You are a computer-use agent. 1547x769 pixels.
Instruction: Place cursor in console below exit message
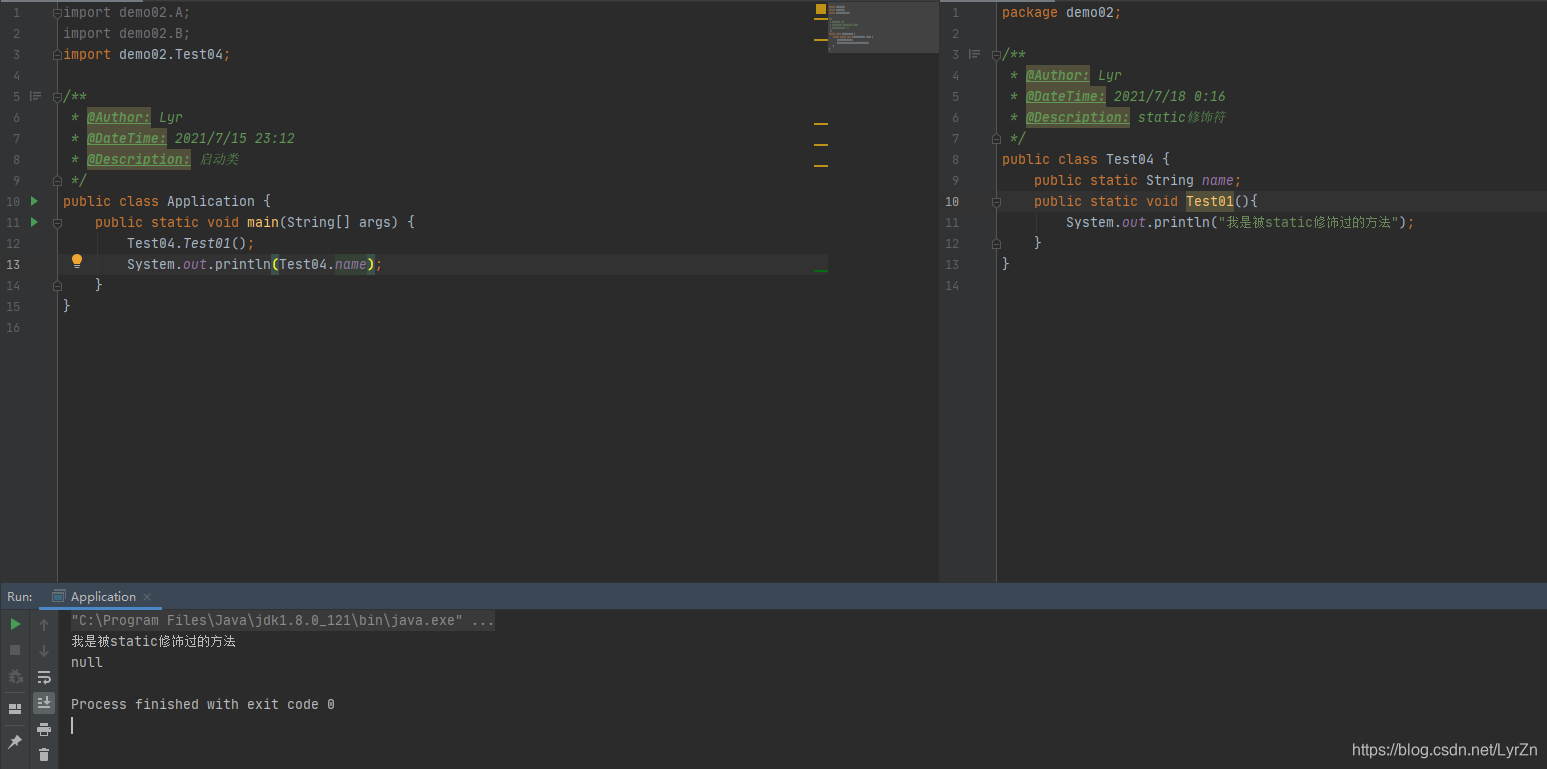click(x=72, y=725)
